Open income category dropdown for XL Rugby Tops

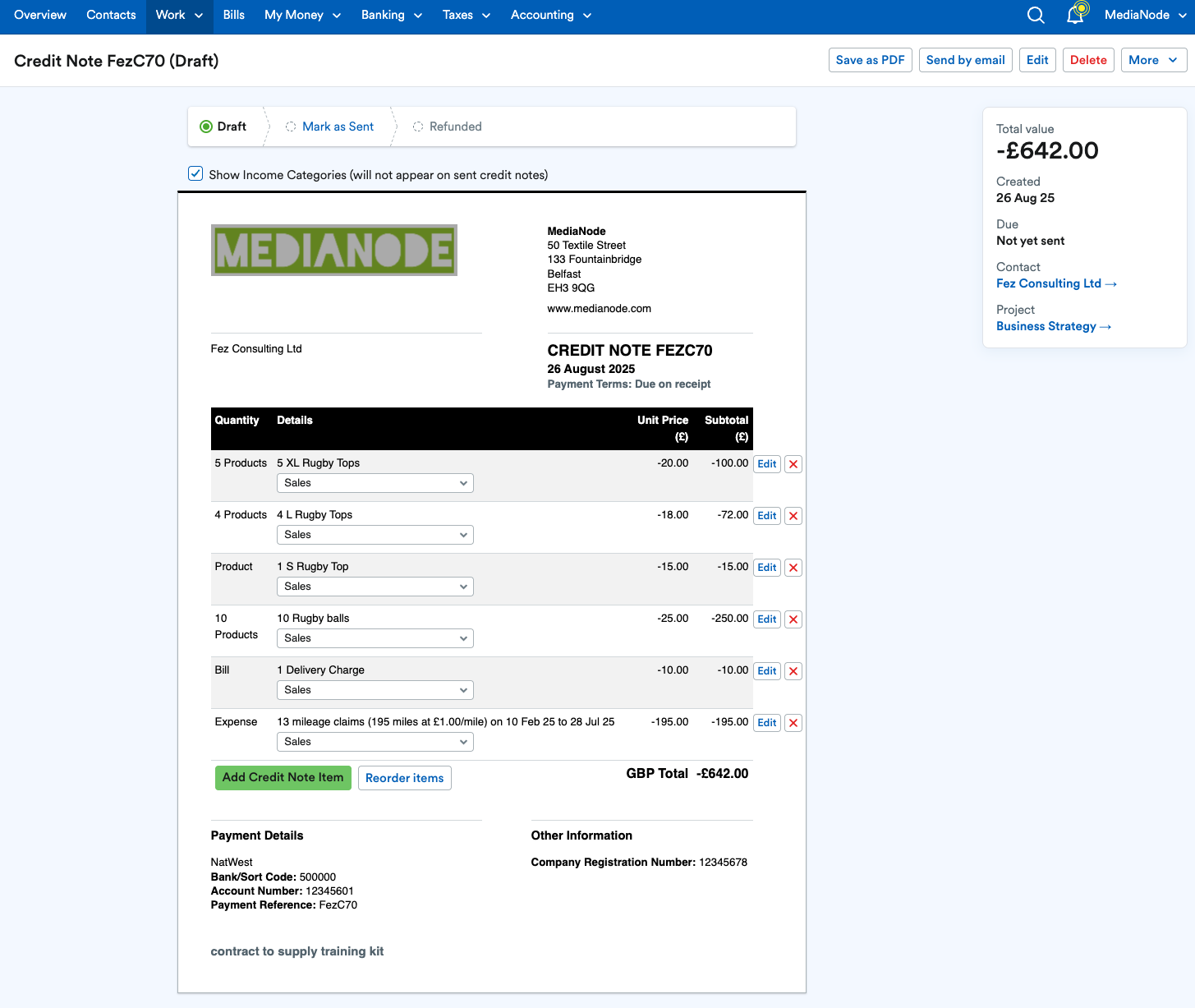[375, 483]
